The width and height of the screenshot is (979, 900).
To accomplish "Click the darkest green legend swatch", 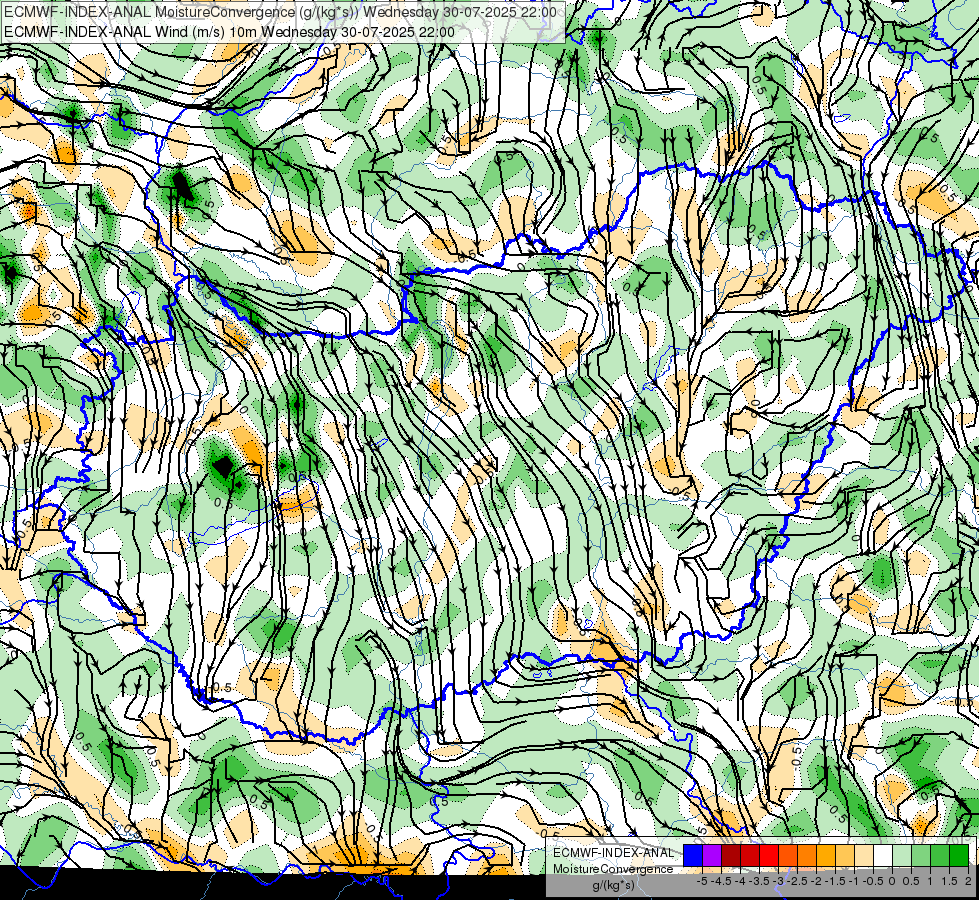I will [x=959, y=856].
